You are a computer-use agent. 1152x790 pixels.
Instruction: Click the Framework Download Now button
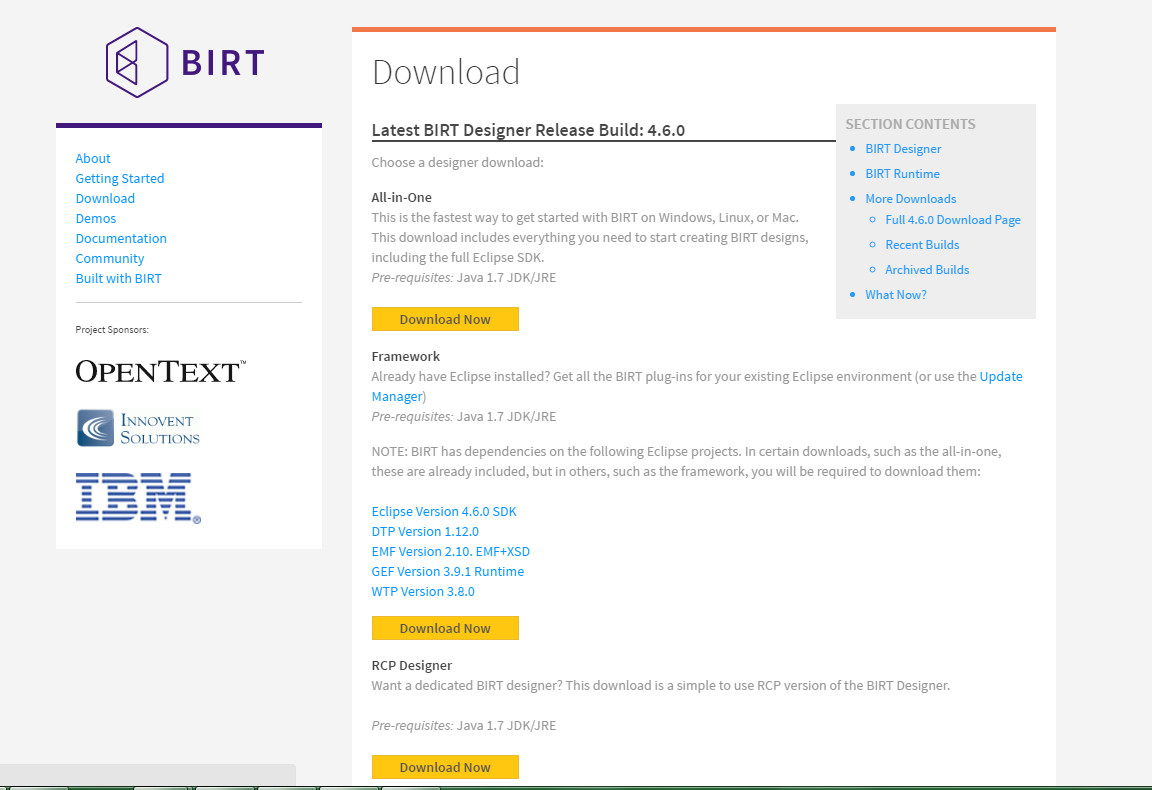[x=445, y=628]
